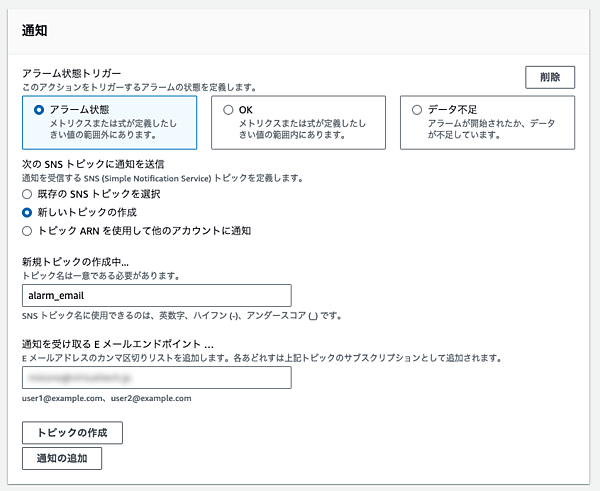Choose トピック ARN を使用して他のアカウントに通知 option
Image resolution: width=600 pixels, height=491 pixels.
click(28, 230)
